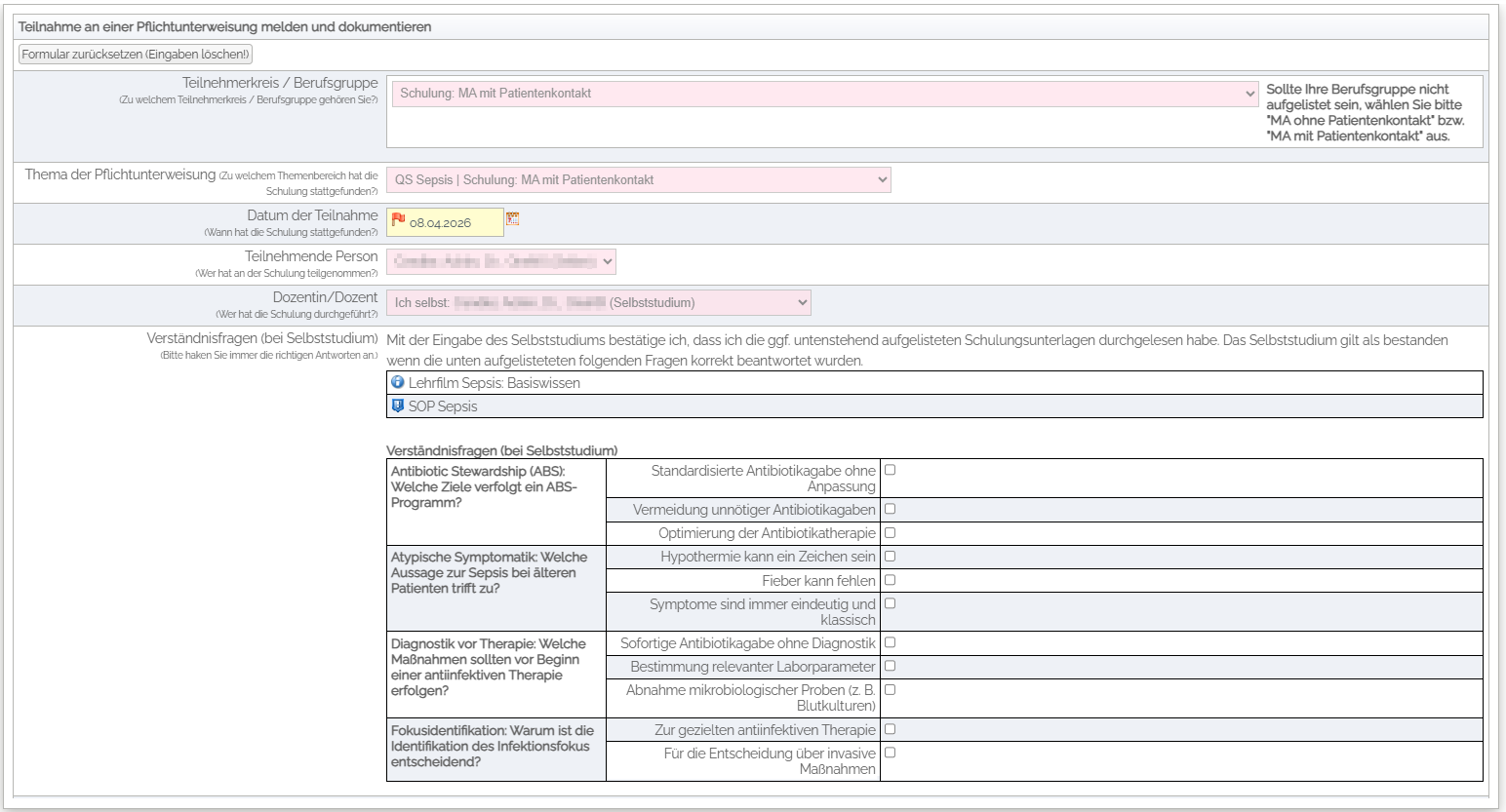Tick 'Optimierung der Antibiotikatherapie' checkbox
Viewport: 1506px width, 812px height.
(x=890, y=533)
